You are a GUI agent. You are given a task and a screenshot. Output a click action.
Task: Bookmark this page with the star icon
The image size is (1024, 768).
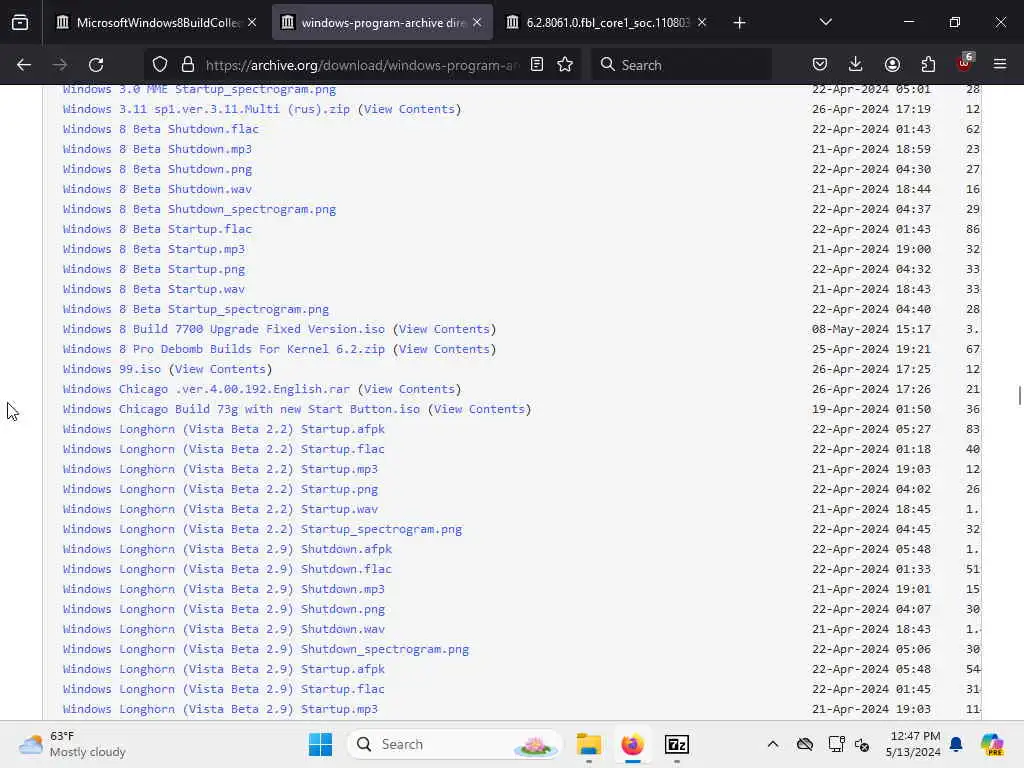565,65
